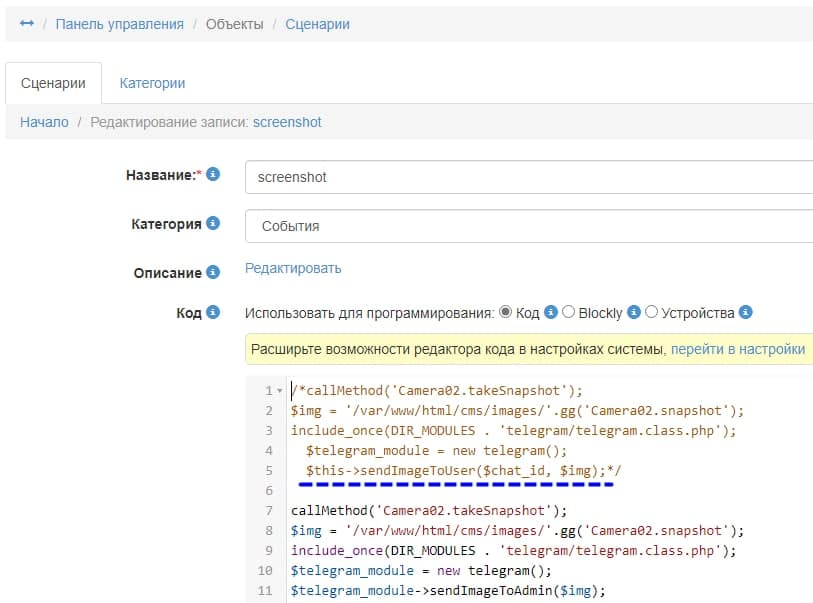
Task: Click info icon beside Категория label
Action: [213, 224]
